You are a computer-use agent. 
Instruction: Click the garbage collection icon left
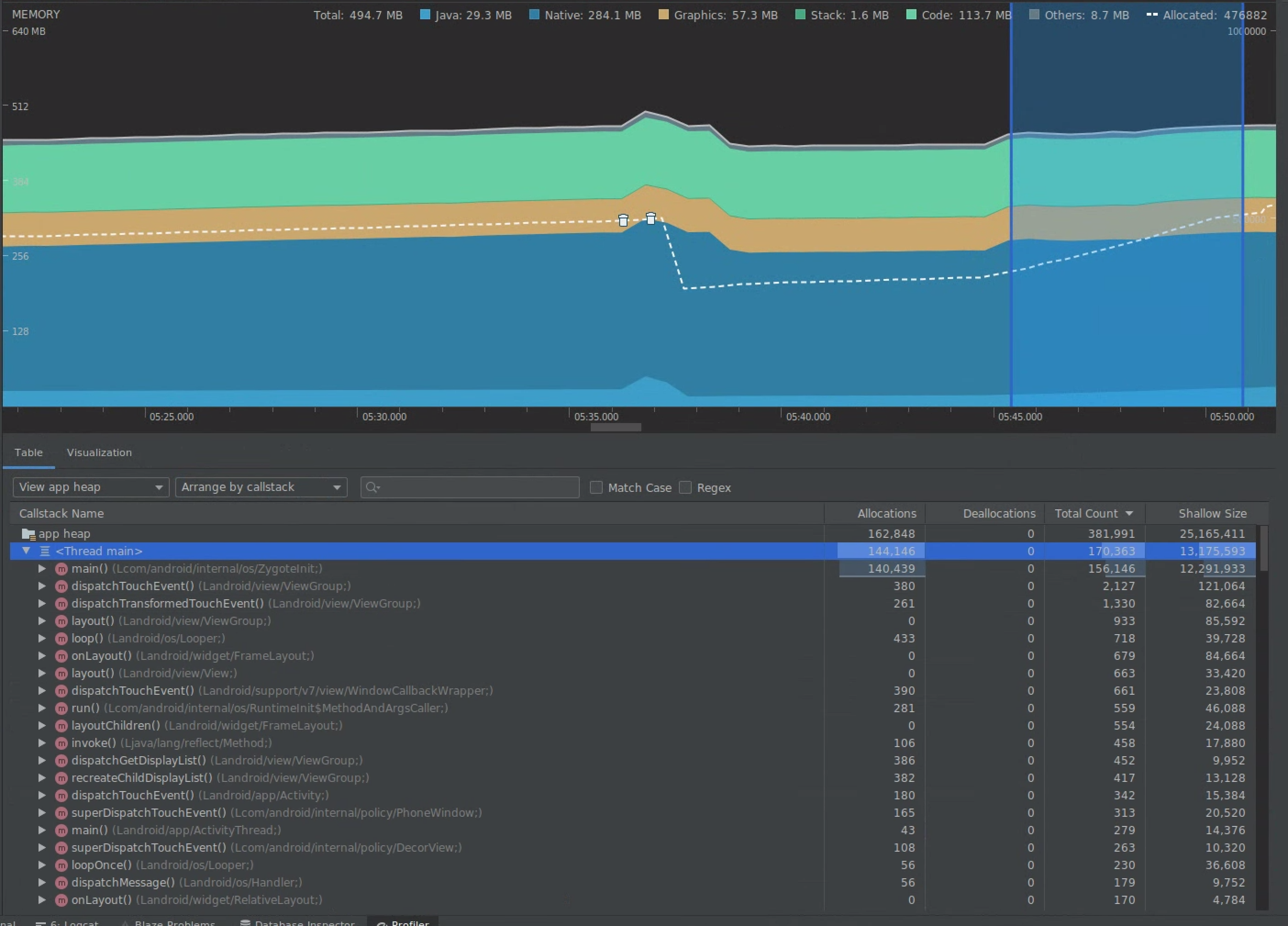coord(623,220)
